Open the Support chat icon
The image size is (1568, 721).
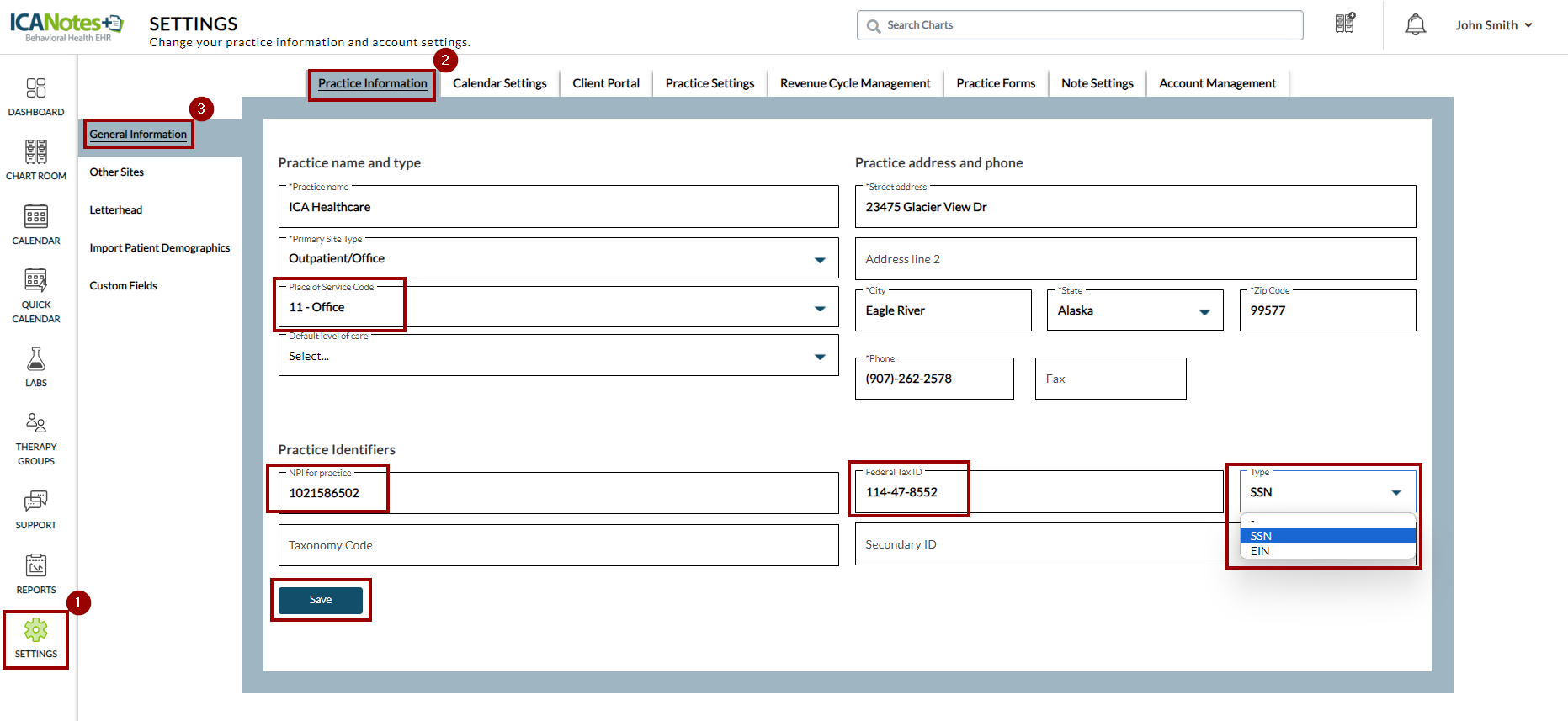click(x=35, y=501)
